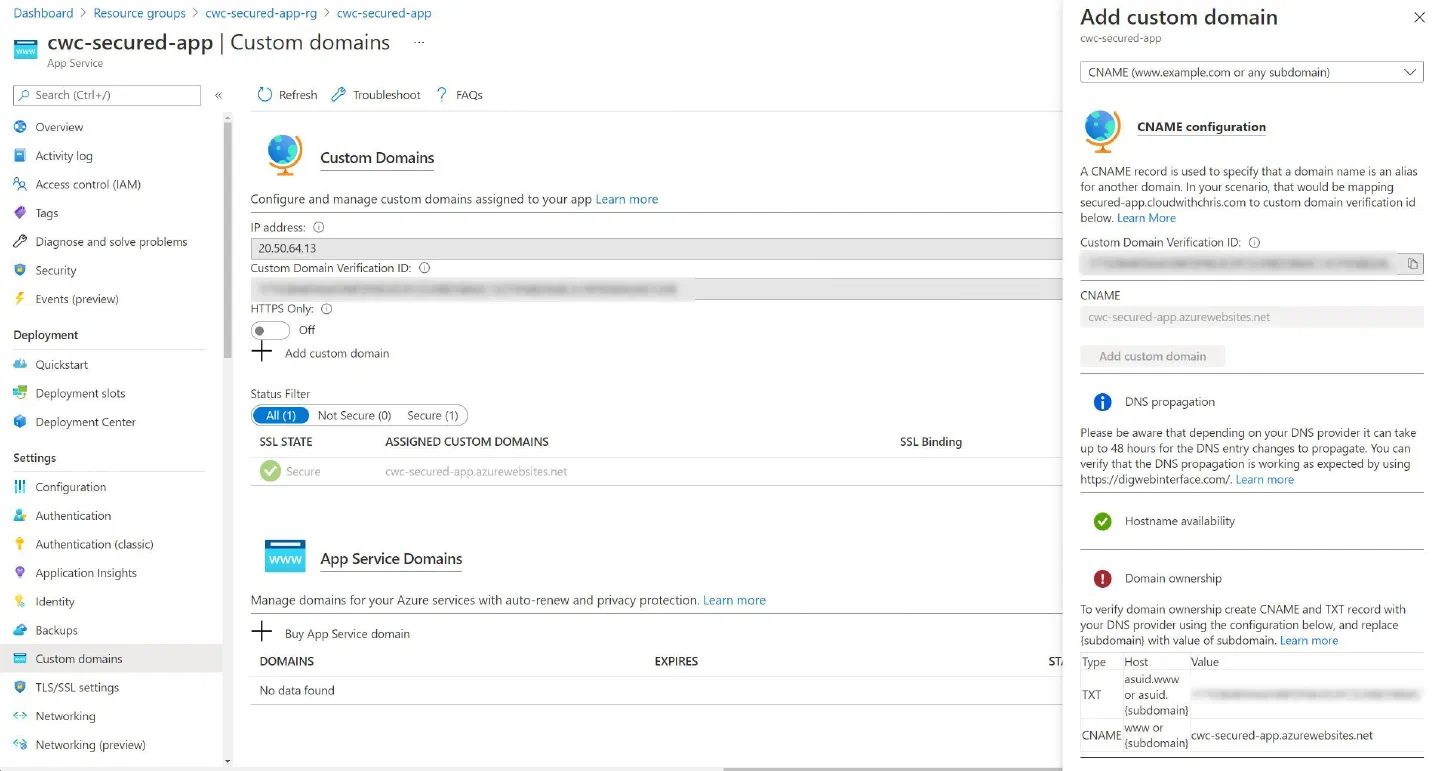Click the Overview sidebar icon
This screenshot has height=771, width=1440.
point(20,127)
